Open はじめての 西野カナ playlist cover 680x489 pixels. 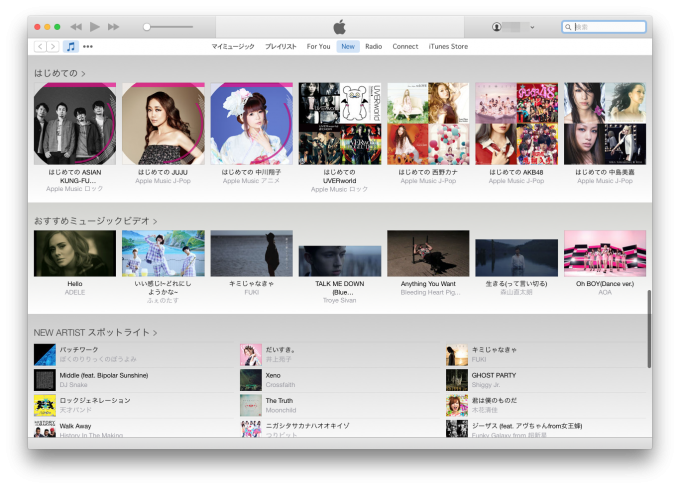(428, 124)
